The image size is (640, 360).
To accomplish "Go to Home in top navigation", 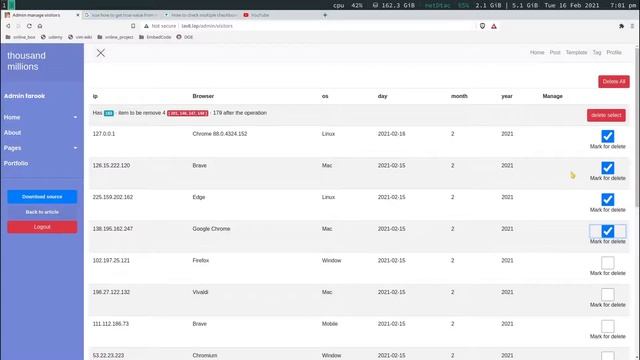I will [x=537, y=53].
